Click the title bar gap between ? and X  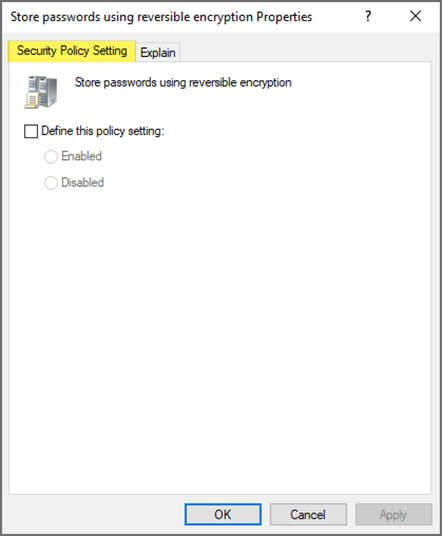coord(390,16)
